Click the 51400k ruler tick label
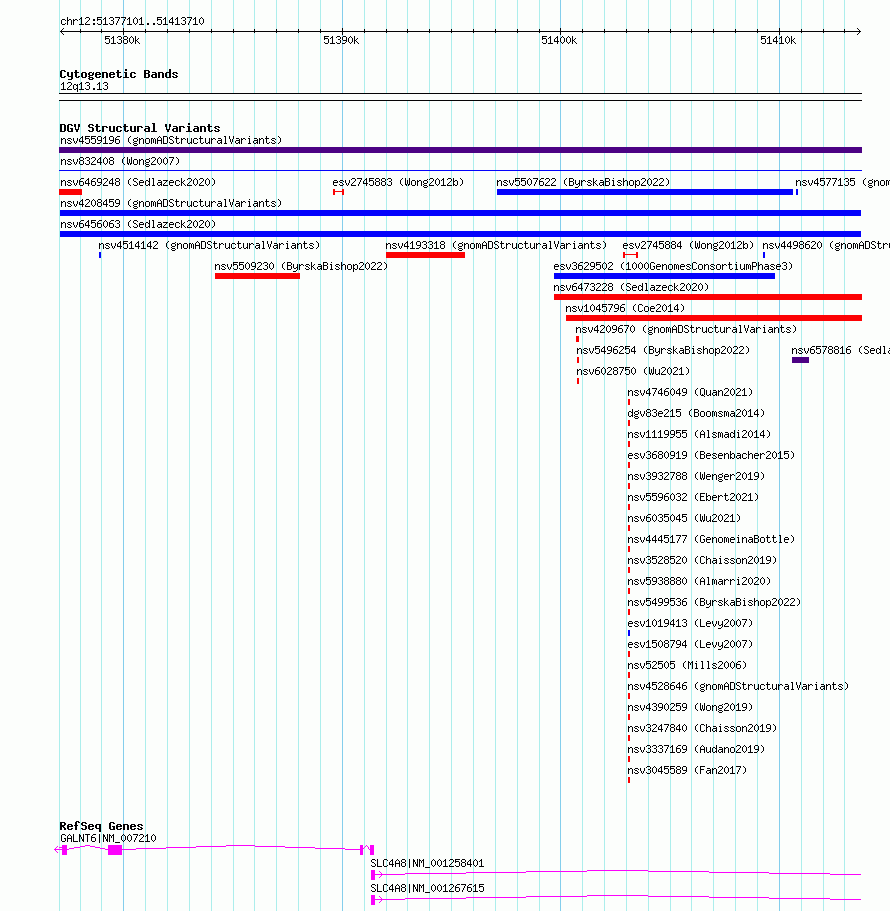Image resolution: width=890 pixels, height=911 pixels. (559, 40)
